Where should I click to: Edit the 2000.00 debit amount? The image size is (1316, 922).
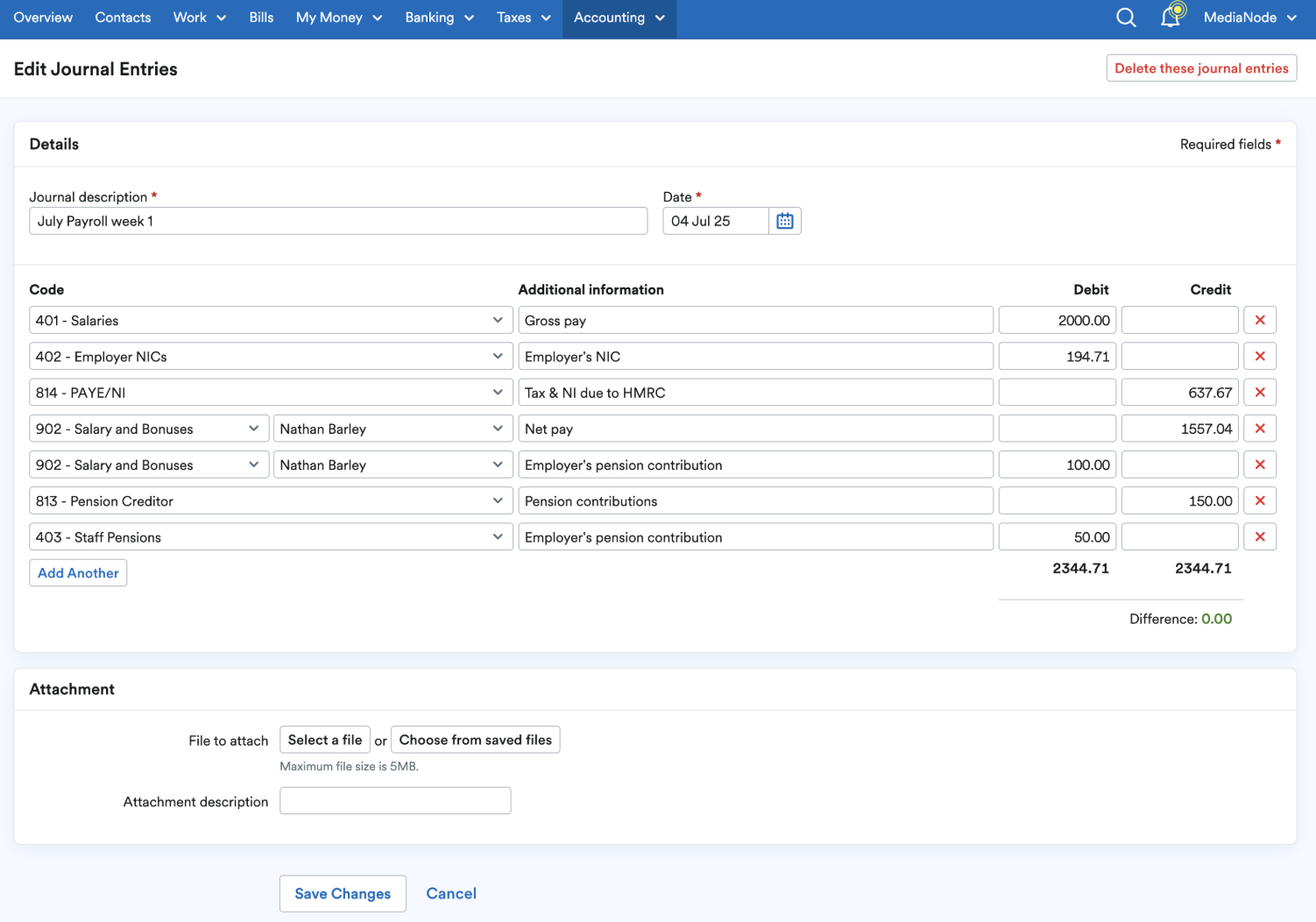(x=1058, y=320)
